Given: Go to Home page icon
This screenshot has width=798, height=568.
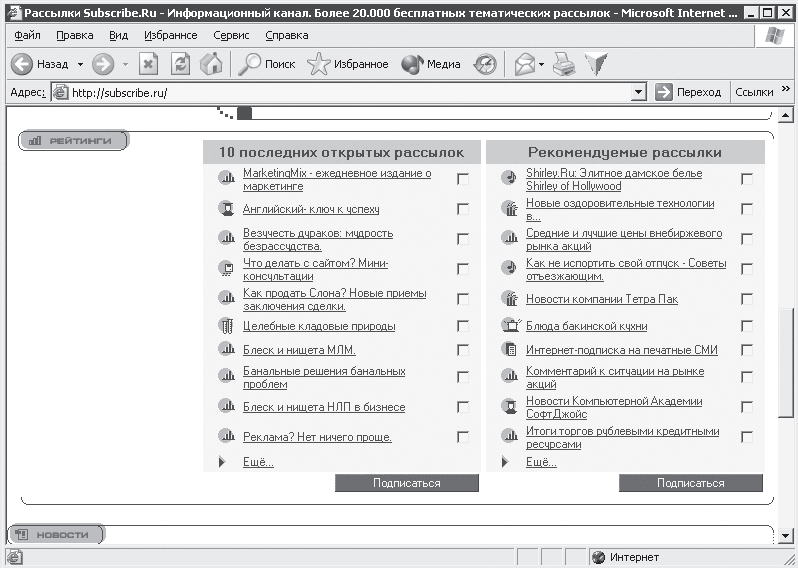Looking at the screenshot, I should click(211, 64).
